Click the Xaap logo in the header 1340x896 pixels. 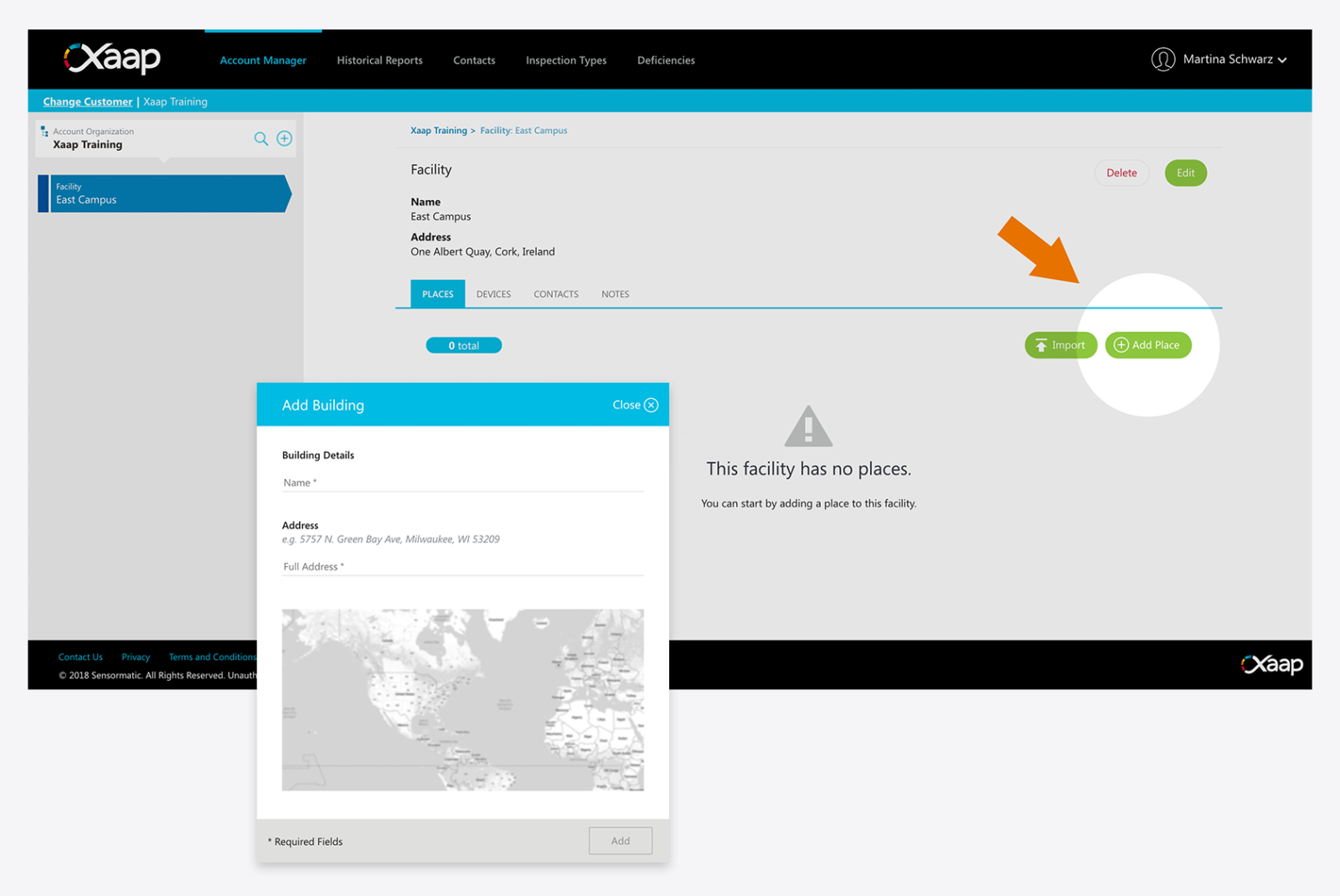(x=111, y=59)
